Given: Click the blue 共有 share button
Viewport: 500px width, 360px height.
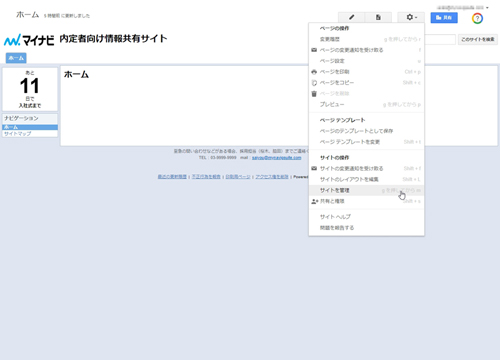Looking at the screenshot, I should pos(444,18).
